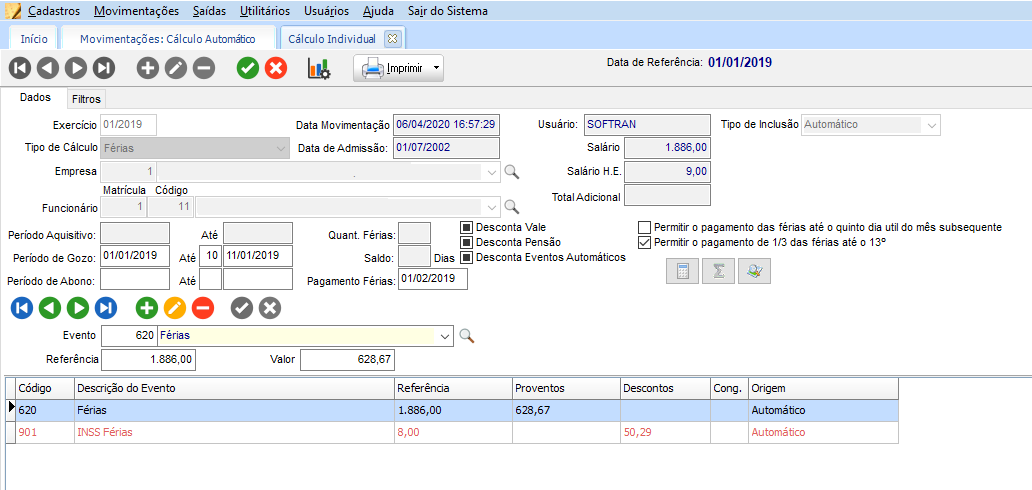1032x490 pixels.
Task: Click the green add event plus icon
Action: click(x=147, y=308)
